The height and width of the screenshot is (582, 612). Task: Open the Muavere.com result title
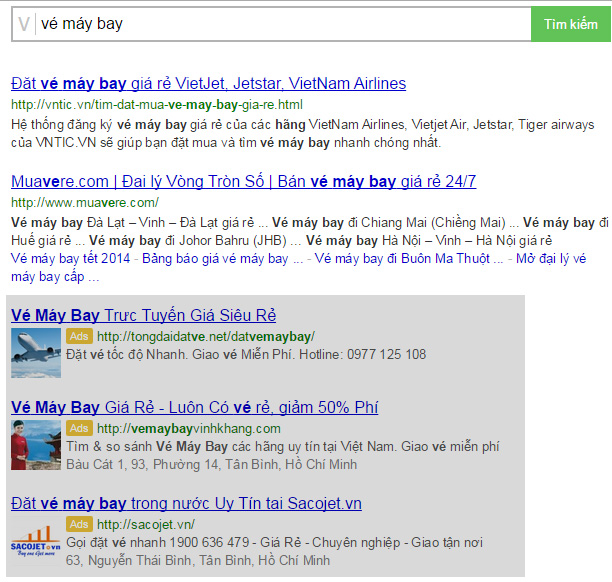243,182
